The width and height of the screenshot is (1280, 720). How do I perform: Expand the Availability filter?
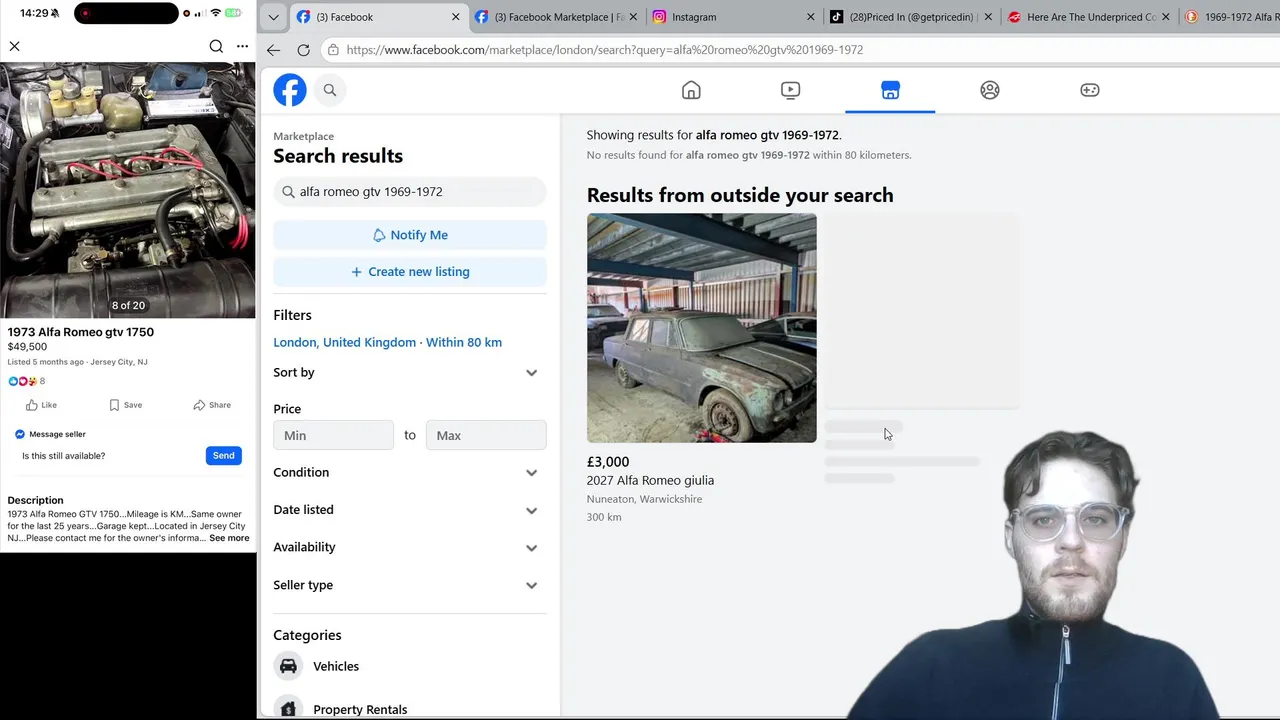click(x=406, y=547)
